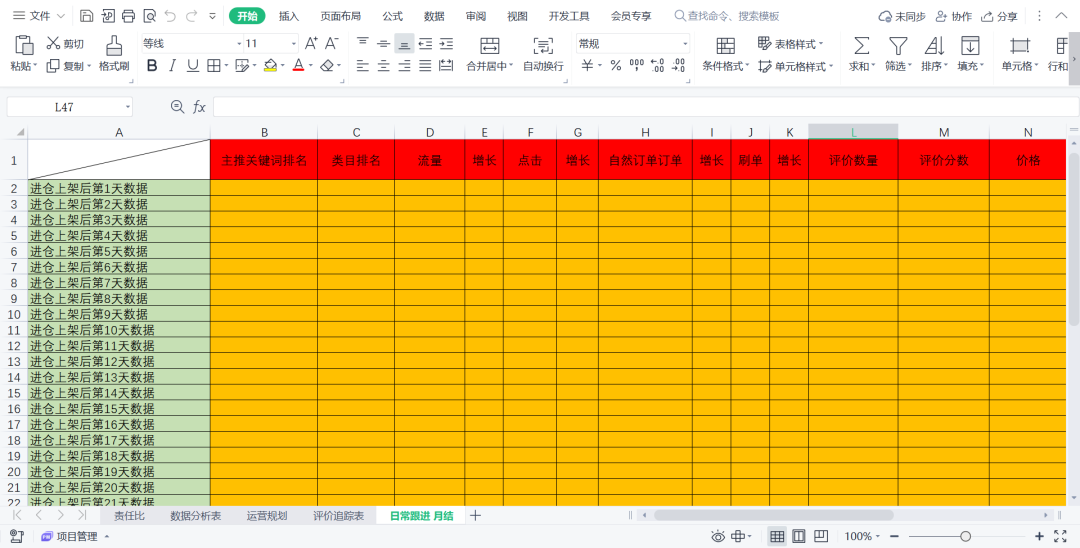Expand the borders dropdown arrow

pos(227,66)
